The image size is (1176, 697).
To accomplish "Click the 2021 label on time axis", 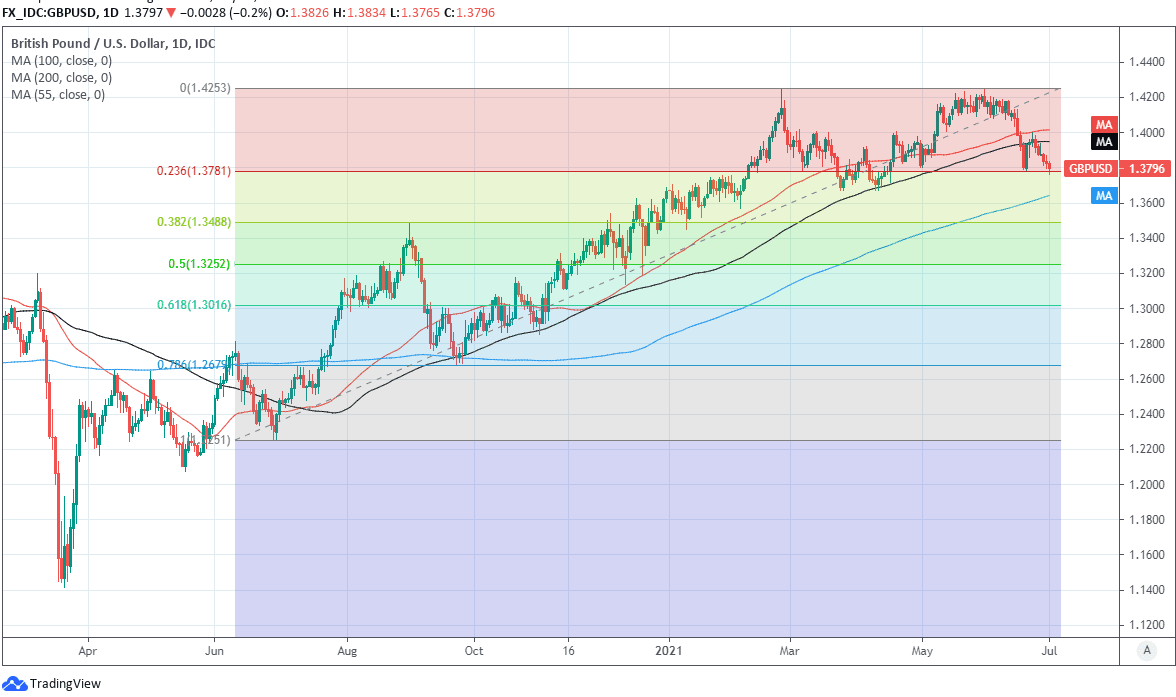I will (669, 650).
